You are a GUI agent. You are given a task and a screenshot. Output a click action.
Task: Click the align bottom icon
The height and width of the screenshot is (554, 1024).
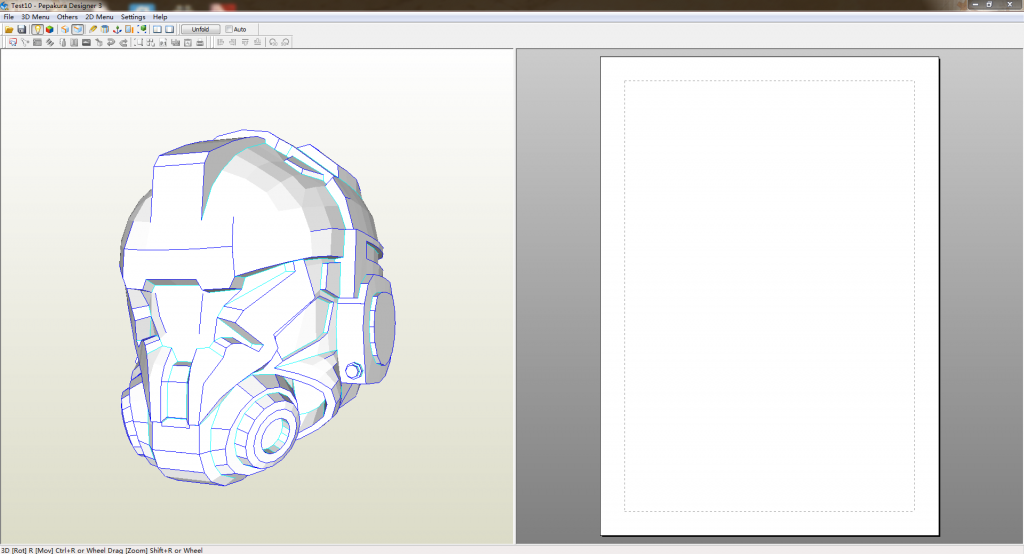257,42
